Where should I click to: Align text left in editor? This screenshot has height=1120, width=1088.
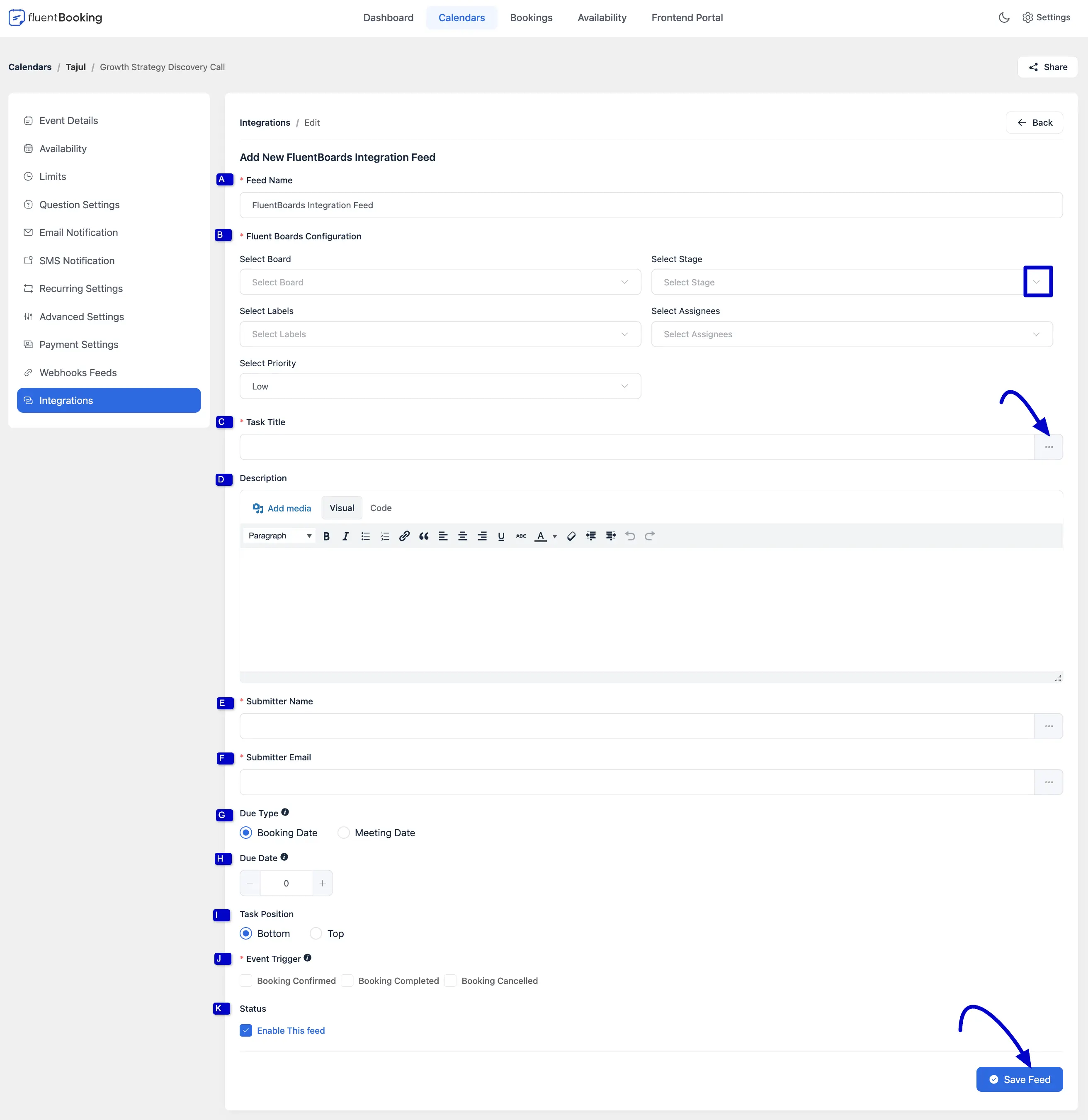(x=443, y=536)
